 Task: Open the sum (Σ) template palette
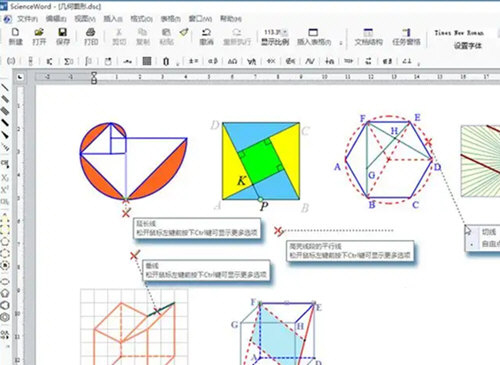pyautogui.click(x=69, y=61)
